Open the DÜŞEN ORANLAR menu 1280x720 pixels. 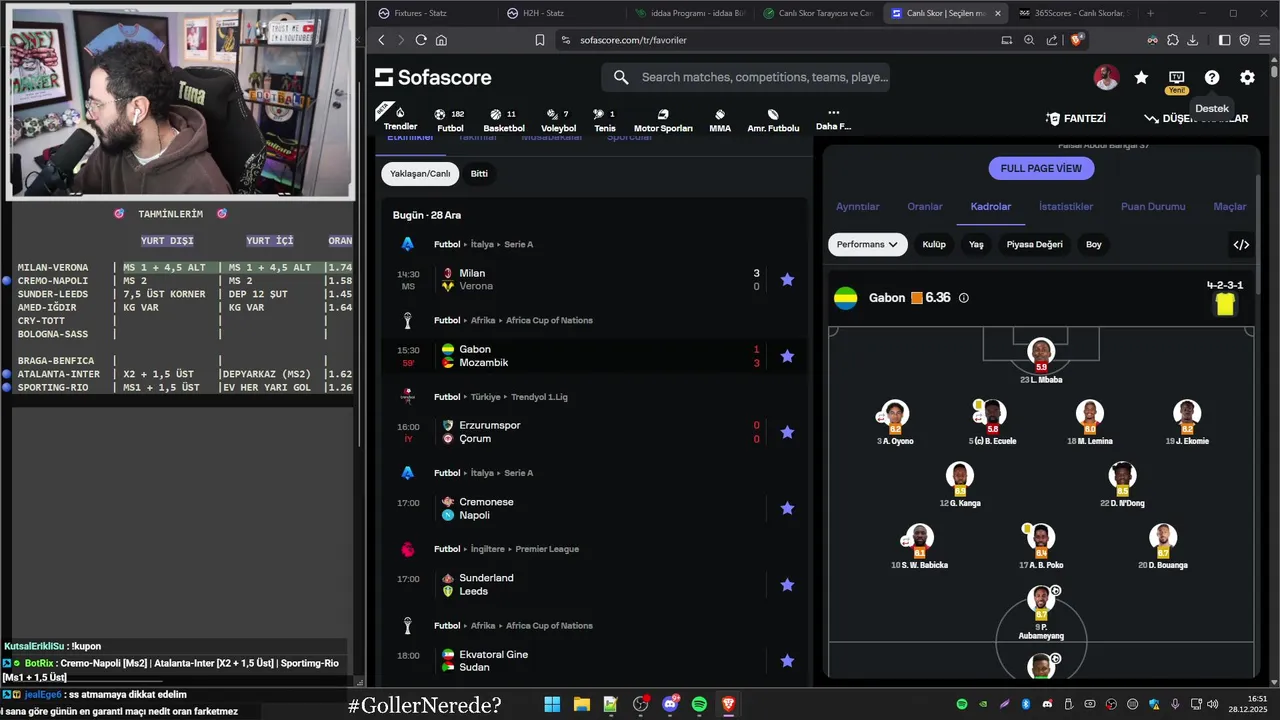pyautogui.click(x=1197, y=118)
